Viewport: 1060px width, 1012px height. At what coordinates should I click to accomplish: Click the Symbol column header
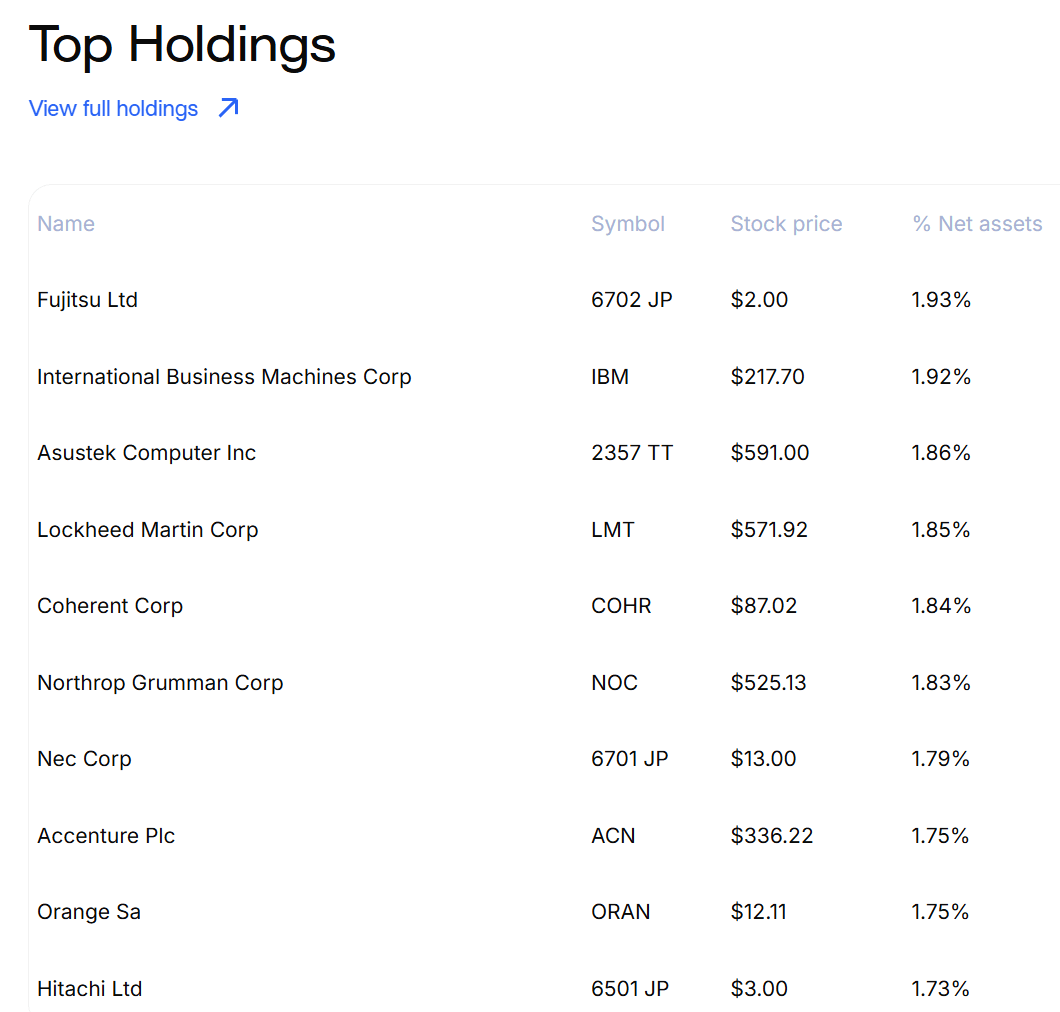pyautogui.click(x=628, y=224)
